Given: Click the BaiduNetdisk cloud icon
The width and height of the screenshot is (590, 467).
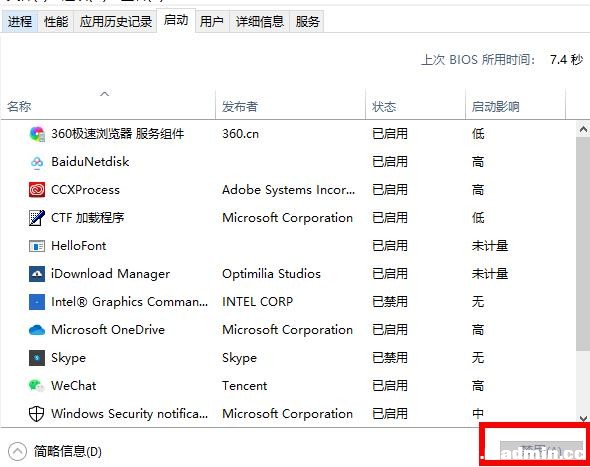Looking at the screenshot, I should 37,162.
